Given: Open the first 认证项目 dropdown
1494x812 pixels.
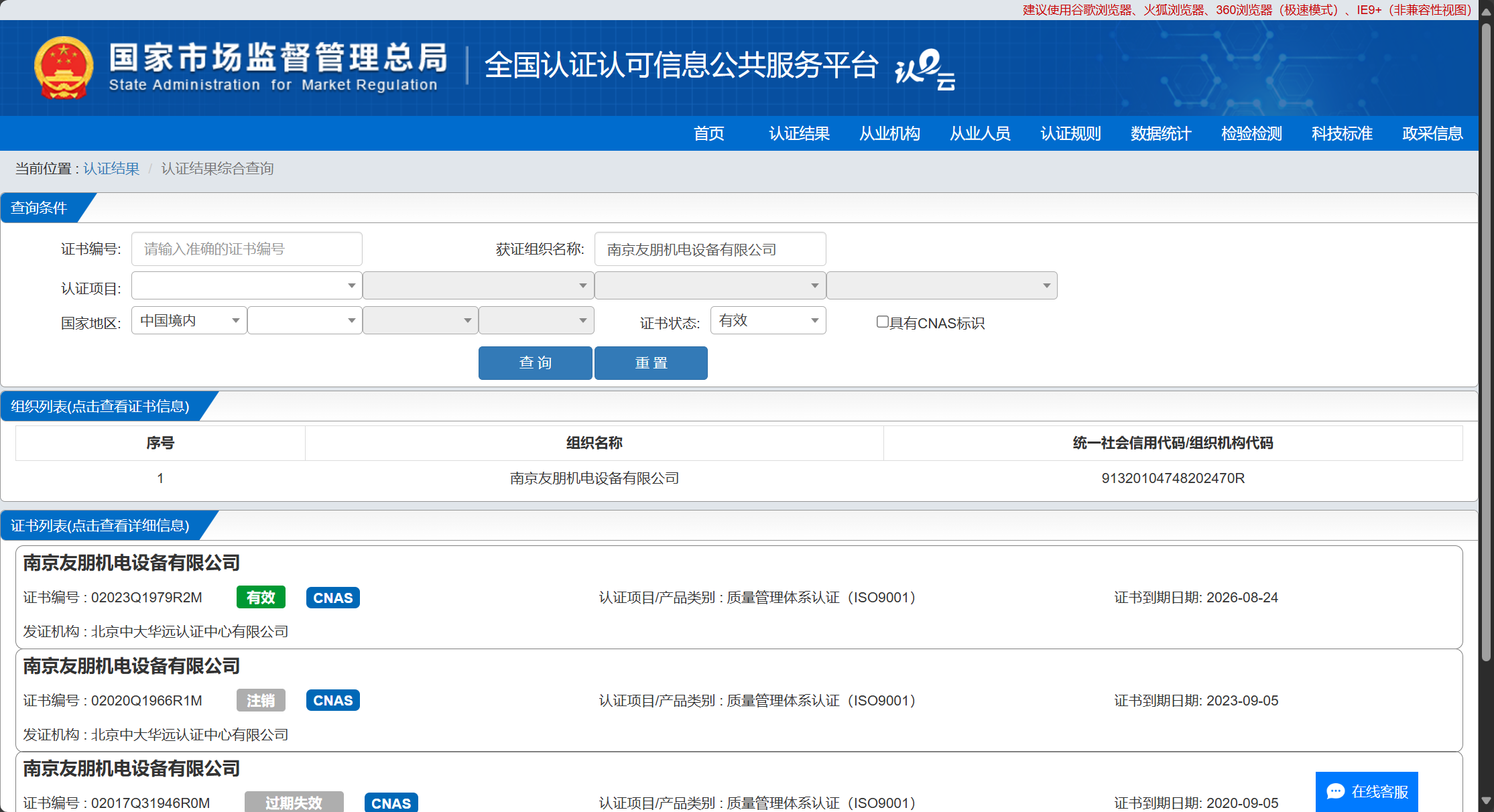Looking at the screenshot, I should [x=247, y=285].
